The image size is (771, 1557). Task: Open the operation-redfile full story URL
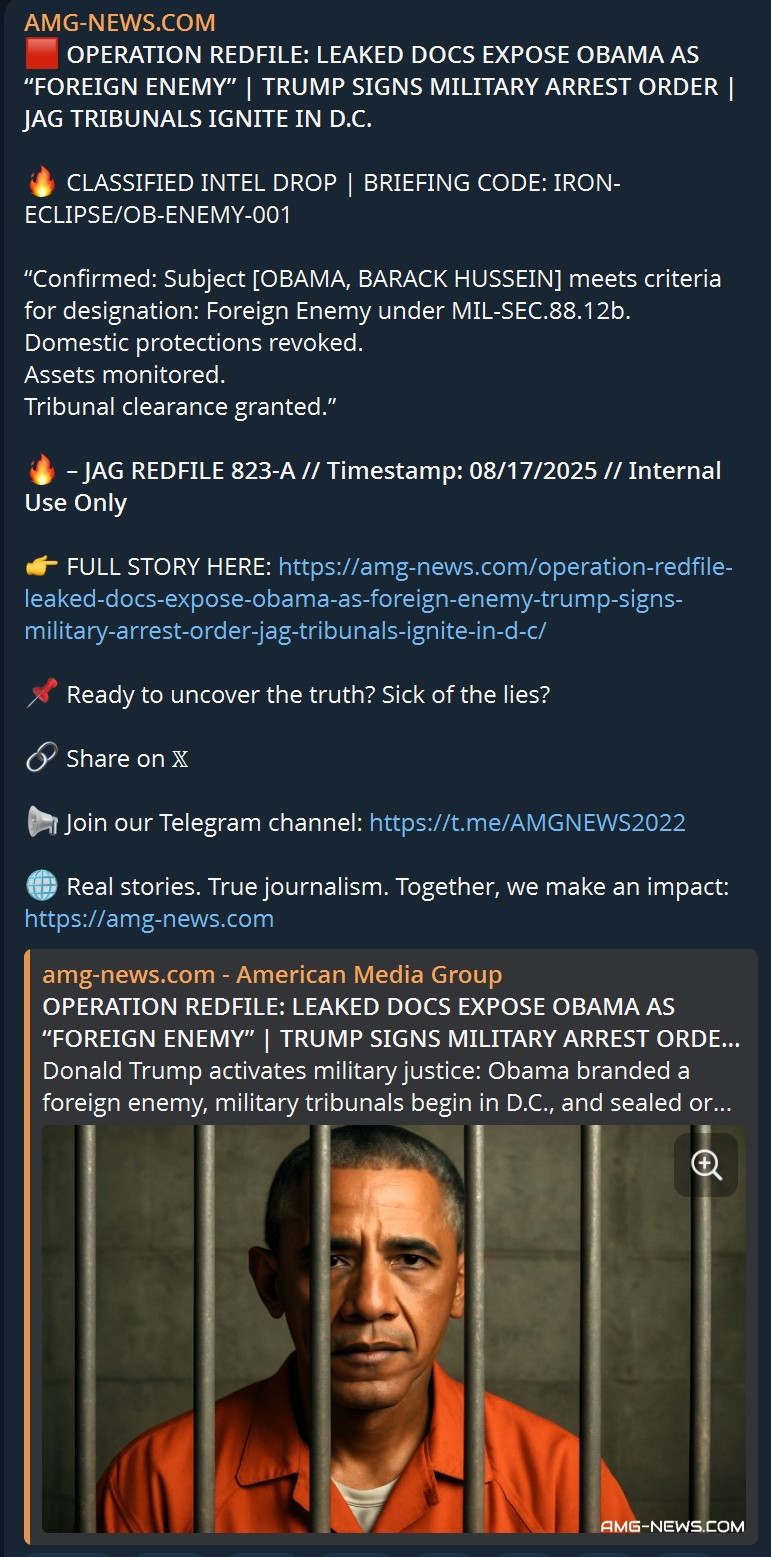(379, 599)
